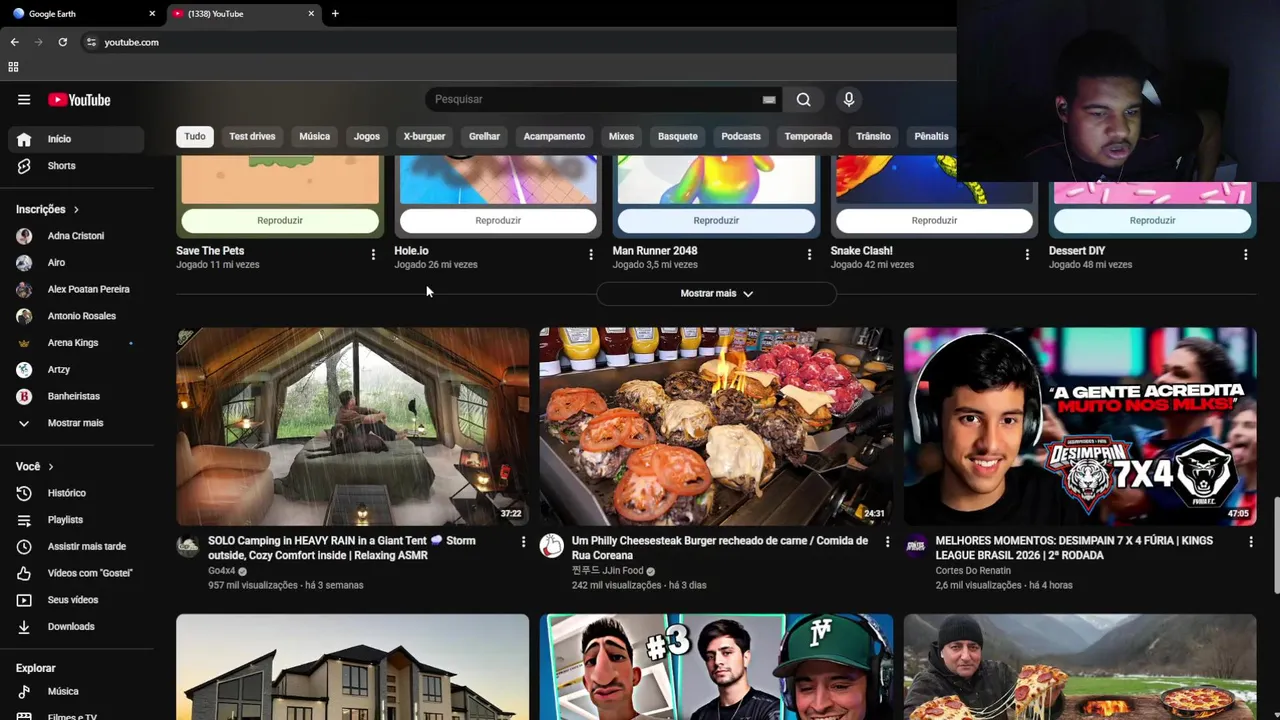
Task: Open options menu for Save The Pets
Action: pos(373,255)
